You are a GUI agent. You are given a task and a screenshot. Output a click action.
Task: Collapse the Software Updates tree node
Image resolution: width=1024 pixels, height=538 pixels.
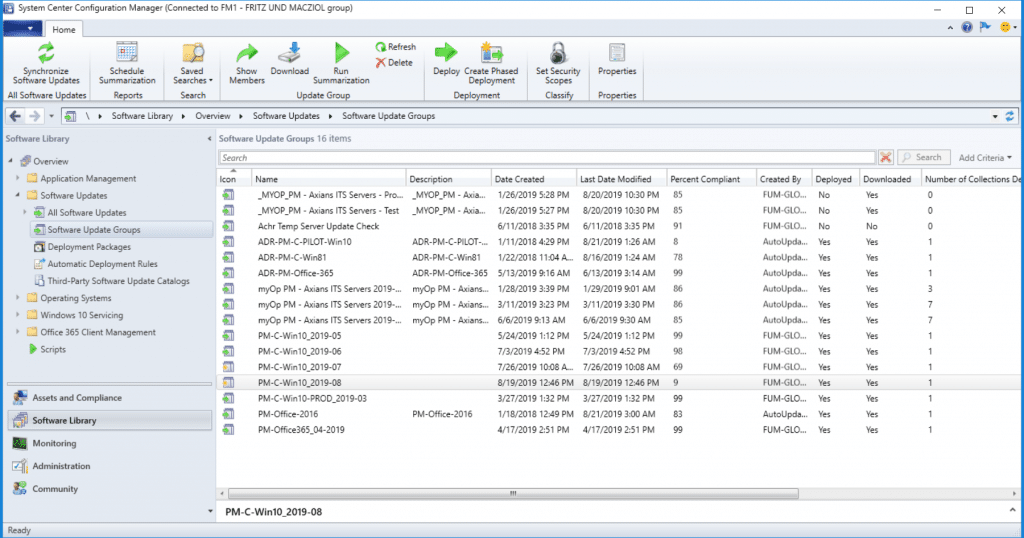(x=18, y=196)
